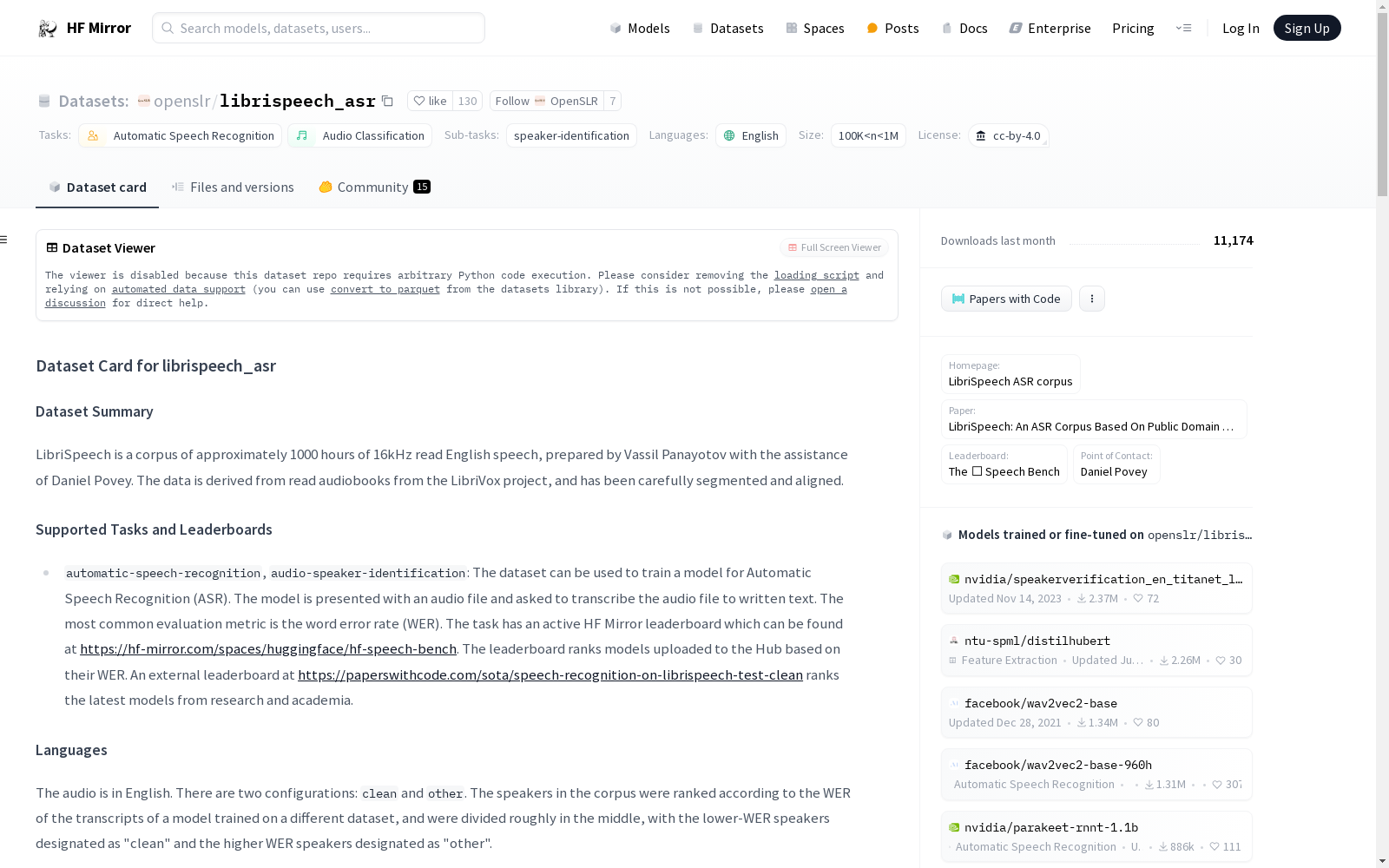
Task: Open the Models nav item
Action: coord(640,29)
